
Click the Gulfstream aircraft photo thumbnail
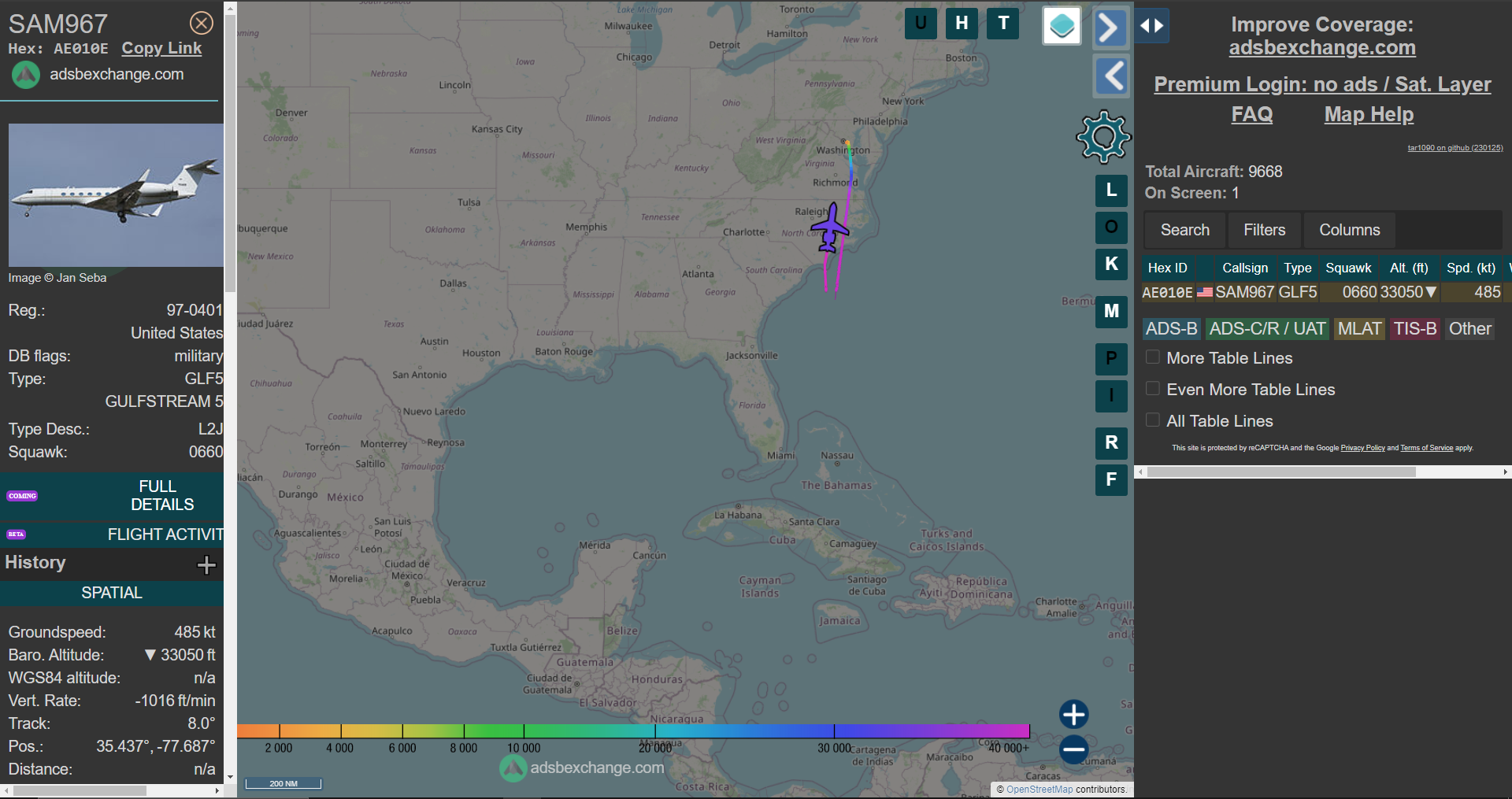tap(116, 195)
